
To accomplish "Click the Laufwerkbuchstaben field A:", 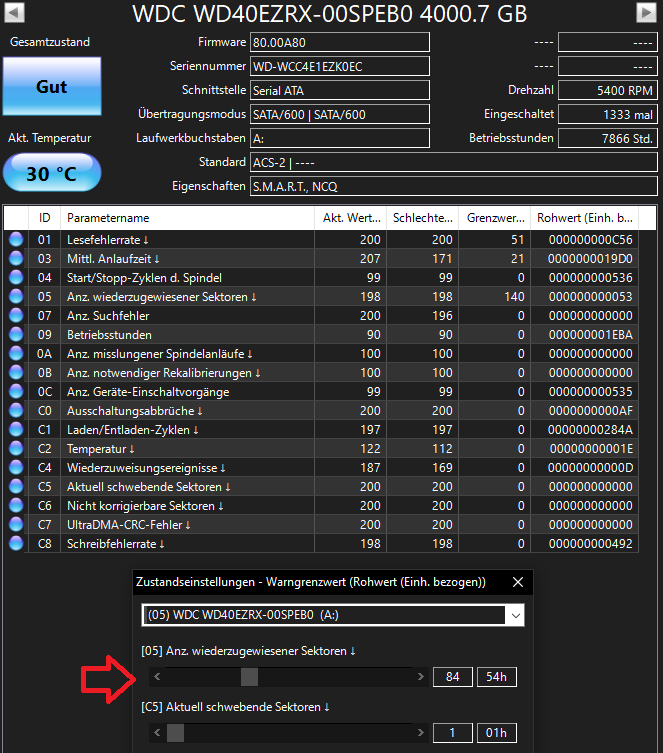I will (340, 138).
